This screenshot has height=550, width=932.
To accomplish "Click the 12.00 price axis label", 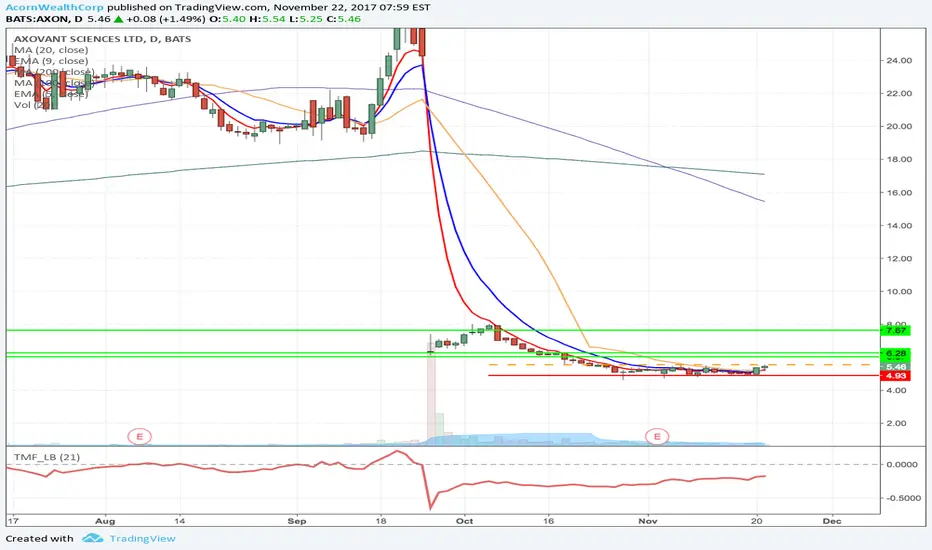I will (899, 259).
